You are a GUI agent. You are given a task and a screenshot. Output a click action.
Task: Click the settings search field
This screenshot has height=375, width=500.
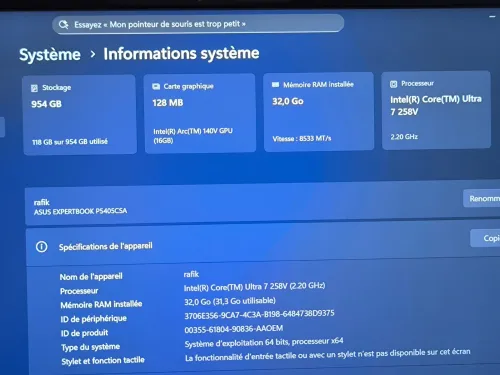click(x=198, y=24)
